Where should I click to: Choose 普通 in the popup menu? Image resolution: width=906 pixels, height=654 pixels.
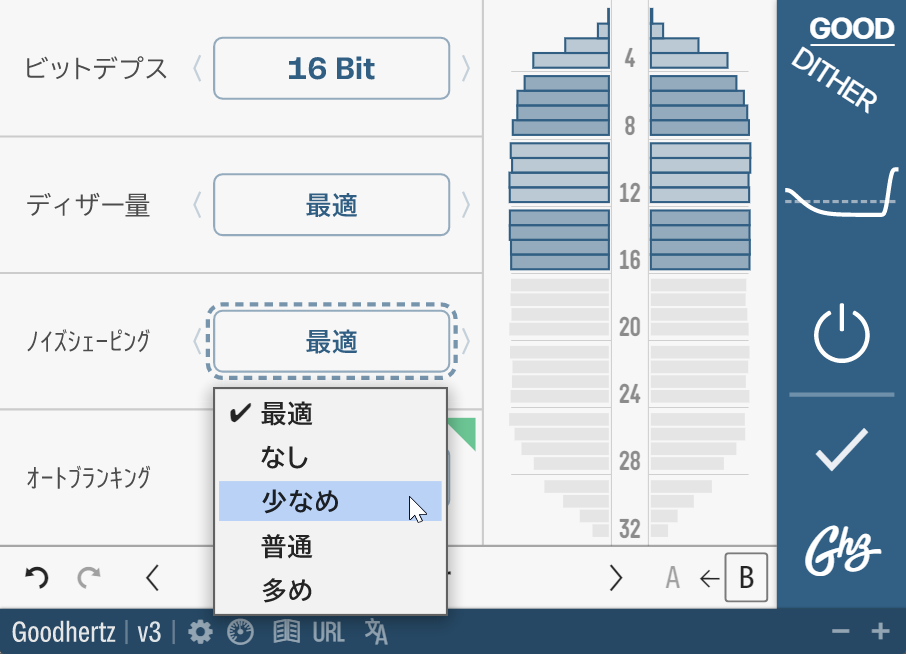click(330, 546)
